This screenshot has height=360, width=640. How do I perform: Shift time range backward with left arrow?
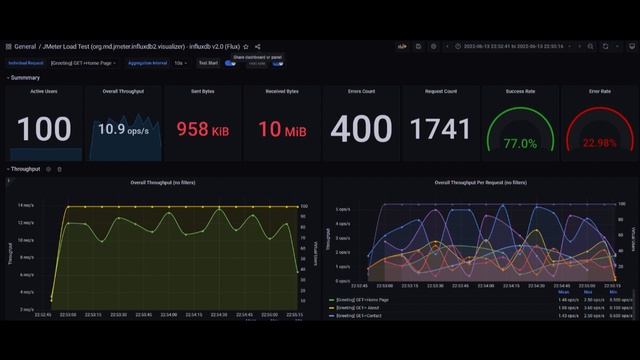click(447, 47)
